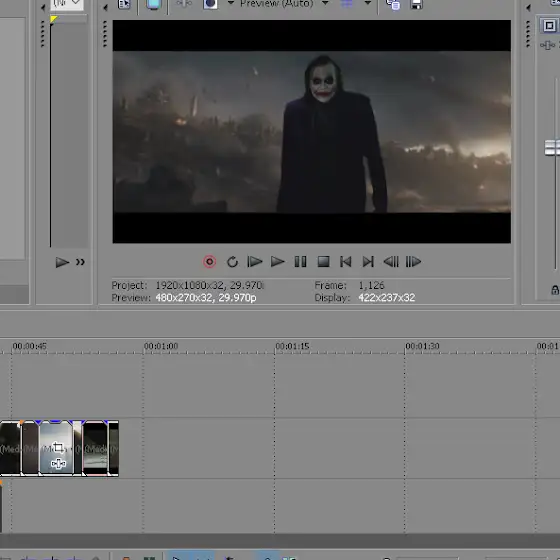Toggle Loop Playback in the preview transport

(232, 262)
